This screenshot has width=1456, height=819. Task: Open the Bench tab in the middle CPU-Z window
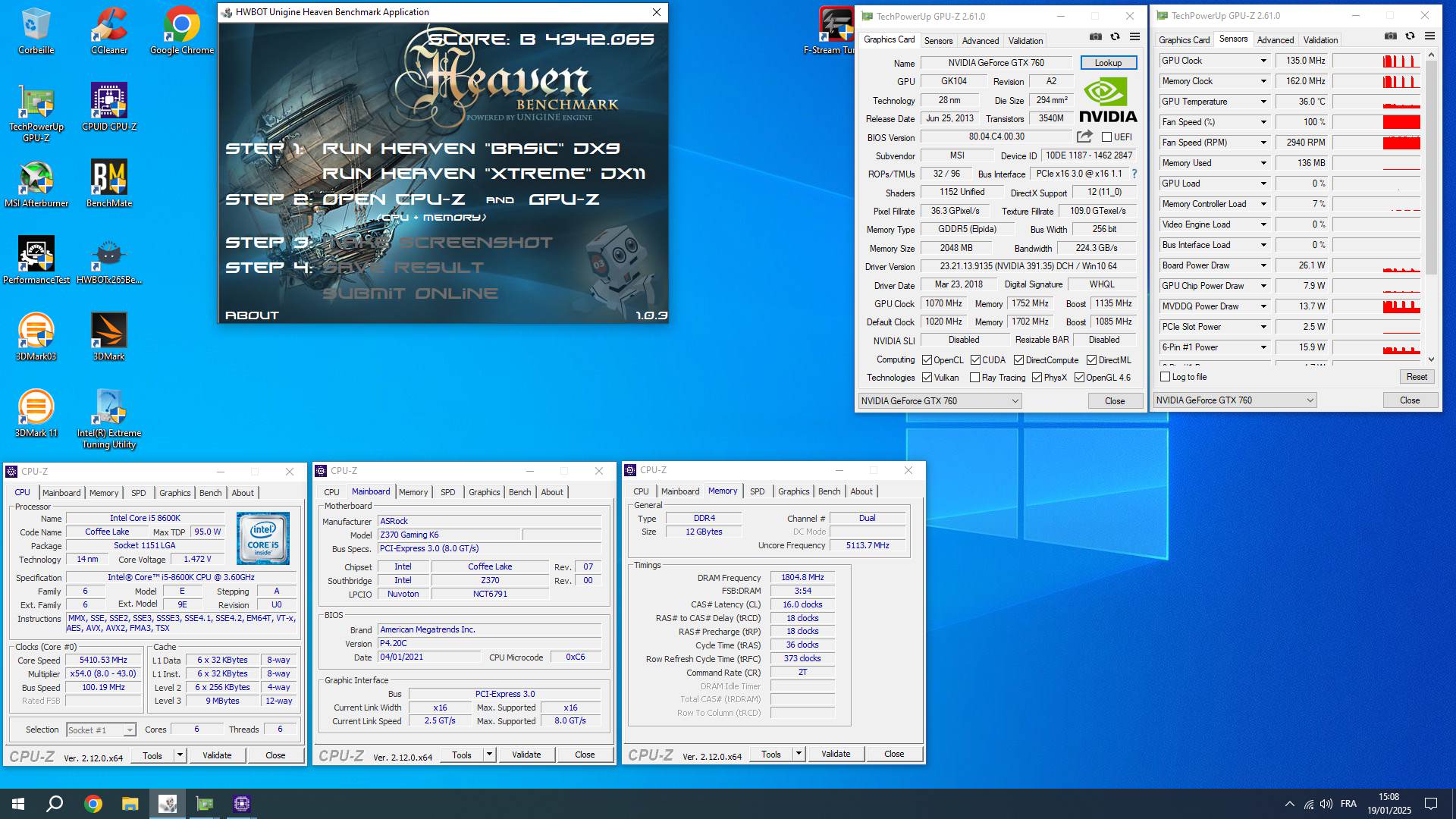[519, 492]
